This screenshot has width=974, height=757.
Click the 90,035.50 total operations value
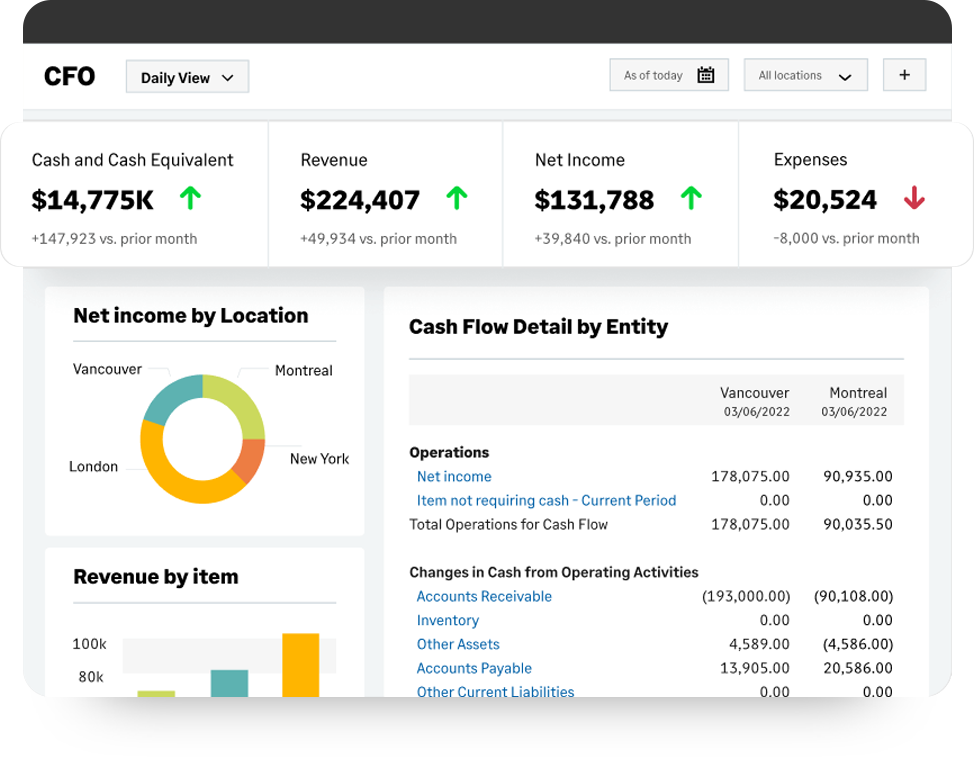point(858,524)
